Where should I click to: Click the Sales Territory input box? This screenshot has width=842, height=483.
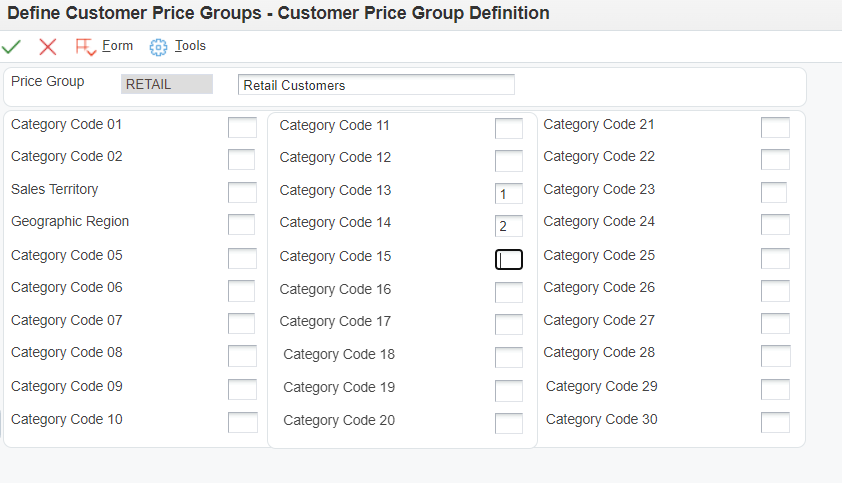coord(242,192)
